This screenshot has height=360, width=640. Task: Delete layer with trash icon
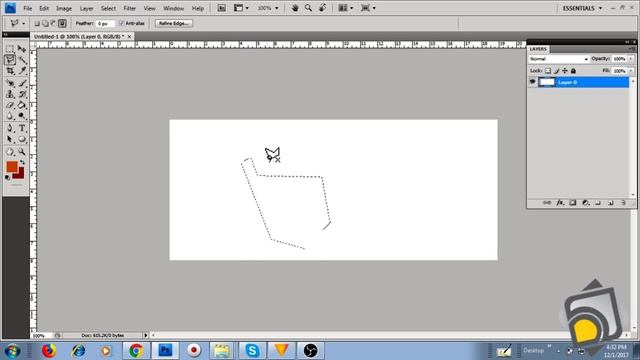pos(623,203)
